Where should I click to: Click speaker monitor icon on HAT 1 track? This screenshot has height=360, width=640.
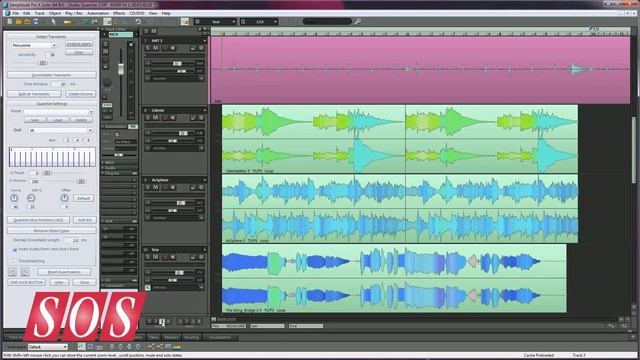pyautogui.click(x=173, y=48)
